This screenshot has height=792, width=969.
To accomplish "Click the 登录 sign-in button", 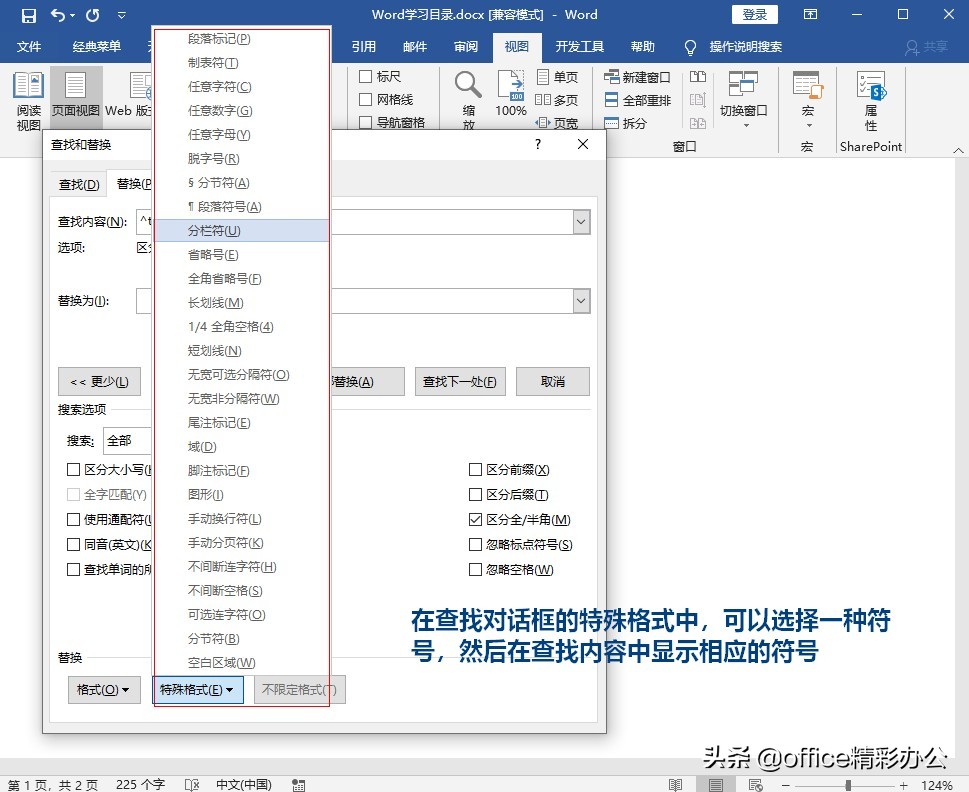I will pyautogui.click(x=755, y=15).
